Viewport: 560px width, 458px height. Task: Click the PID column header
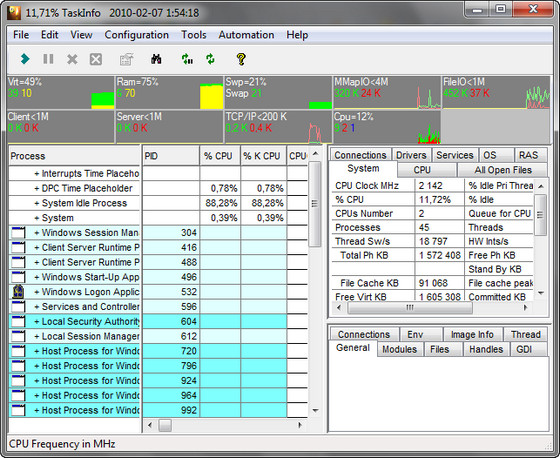click(x=171, y=156)
